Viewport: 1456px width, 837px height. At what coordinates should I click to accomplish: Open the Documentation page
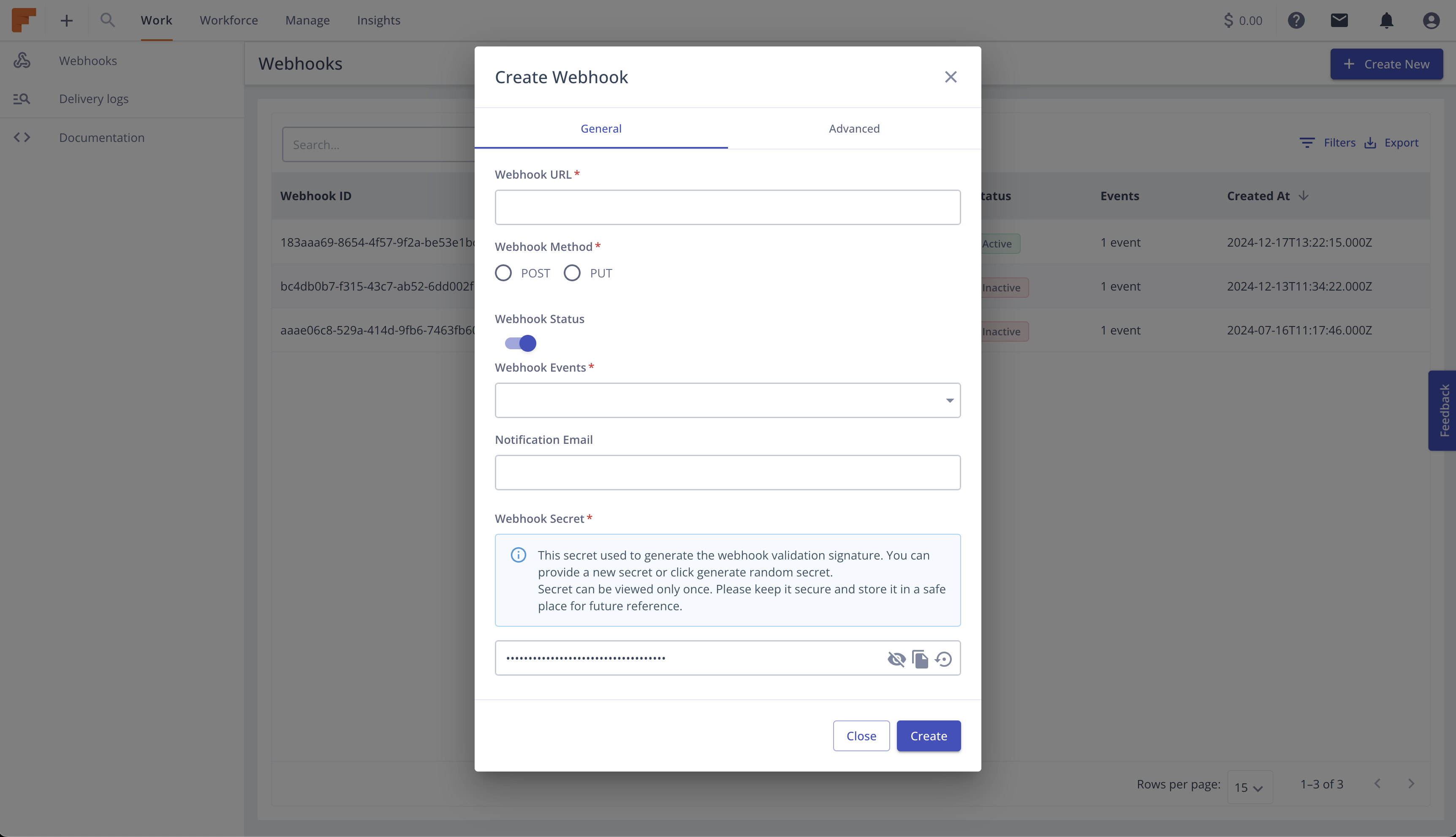click(x=101, y=137)
